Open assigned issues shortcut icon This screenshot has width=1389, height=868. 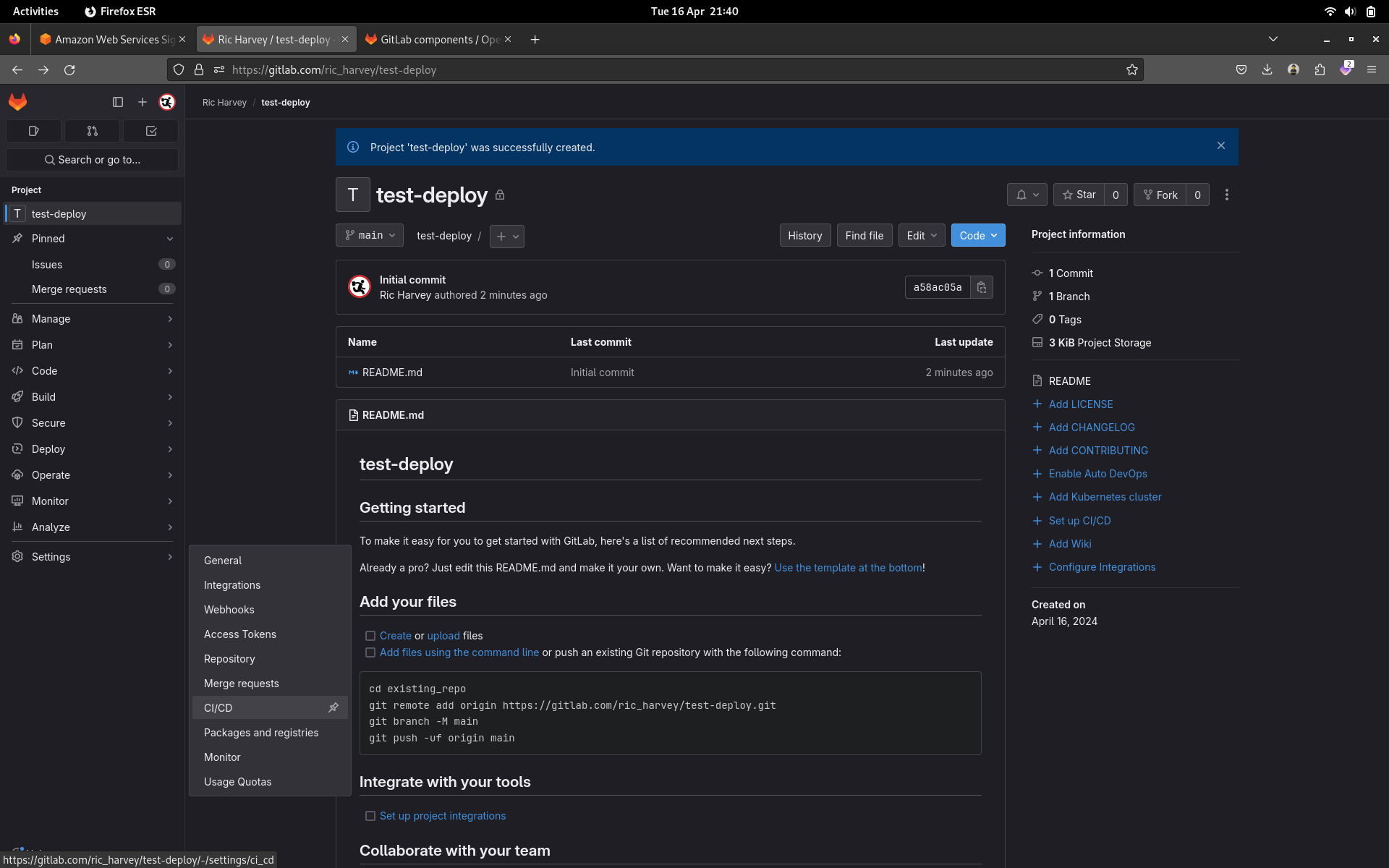(x=33, y=131)
